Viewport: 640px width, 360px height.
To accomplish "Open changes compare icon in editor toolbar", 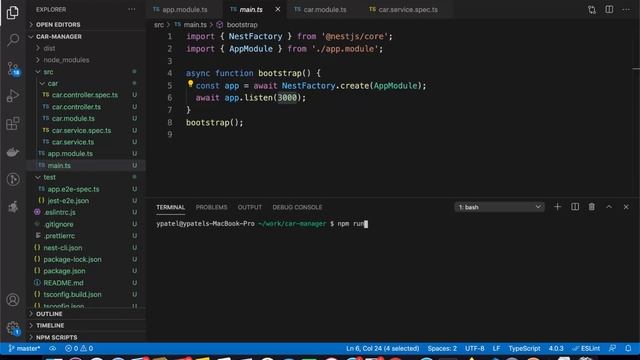I will click(592, 9).
